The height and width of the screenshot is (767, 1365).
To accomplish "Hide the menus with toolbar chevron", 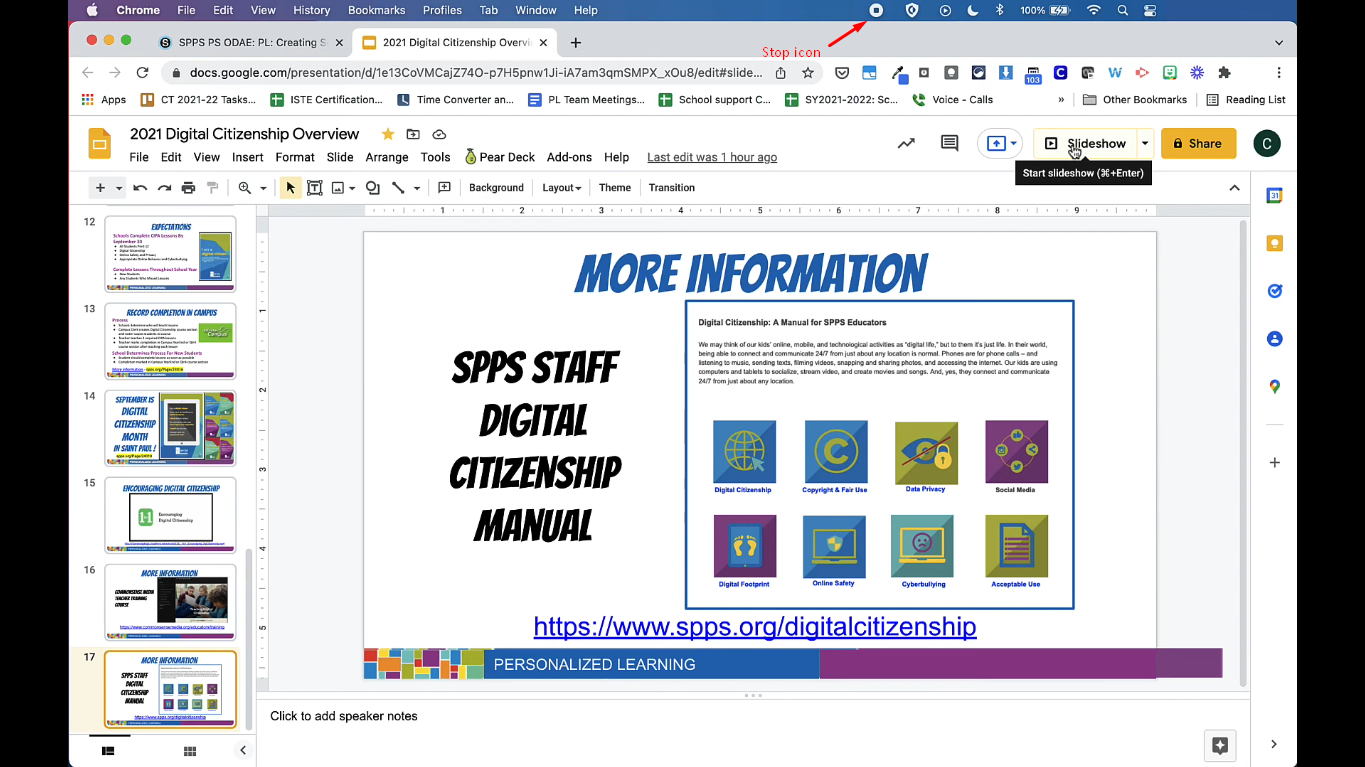I will pyautogui.click(x=1234, y=188).
